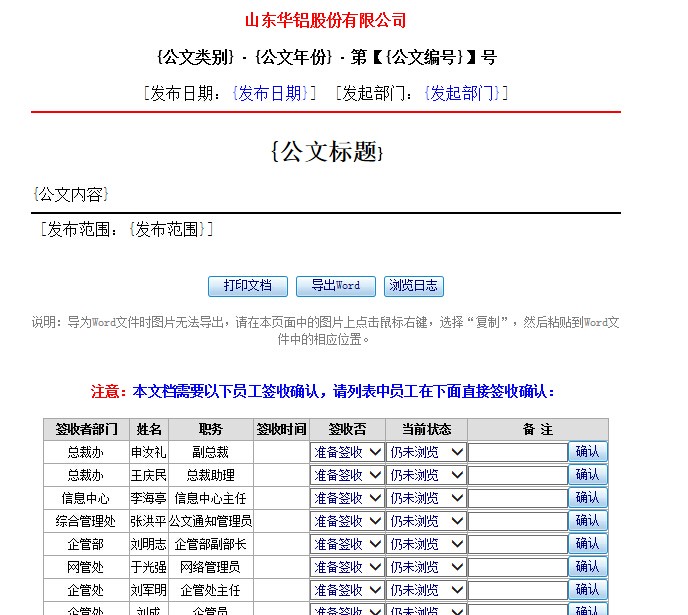
Task: Focus the 备注 field in 李海亭's row
Action: (517, 498)
